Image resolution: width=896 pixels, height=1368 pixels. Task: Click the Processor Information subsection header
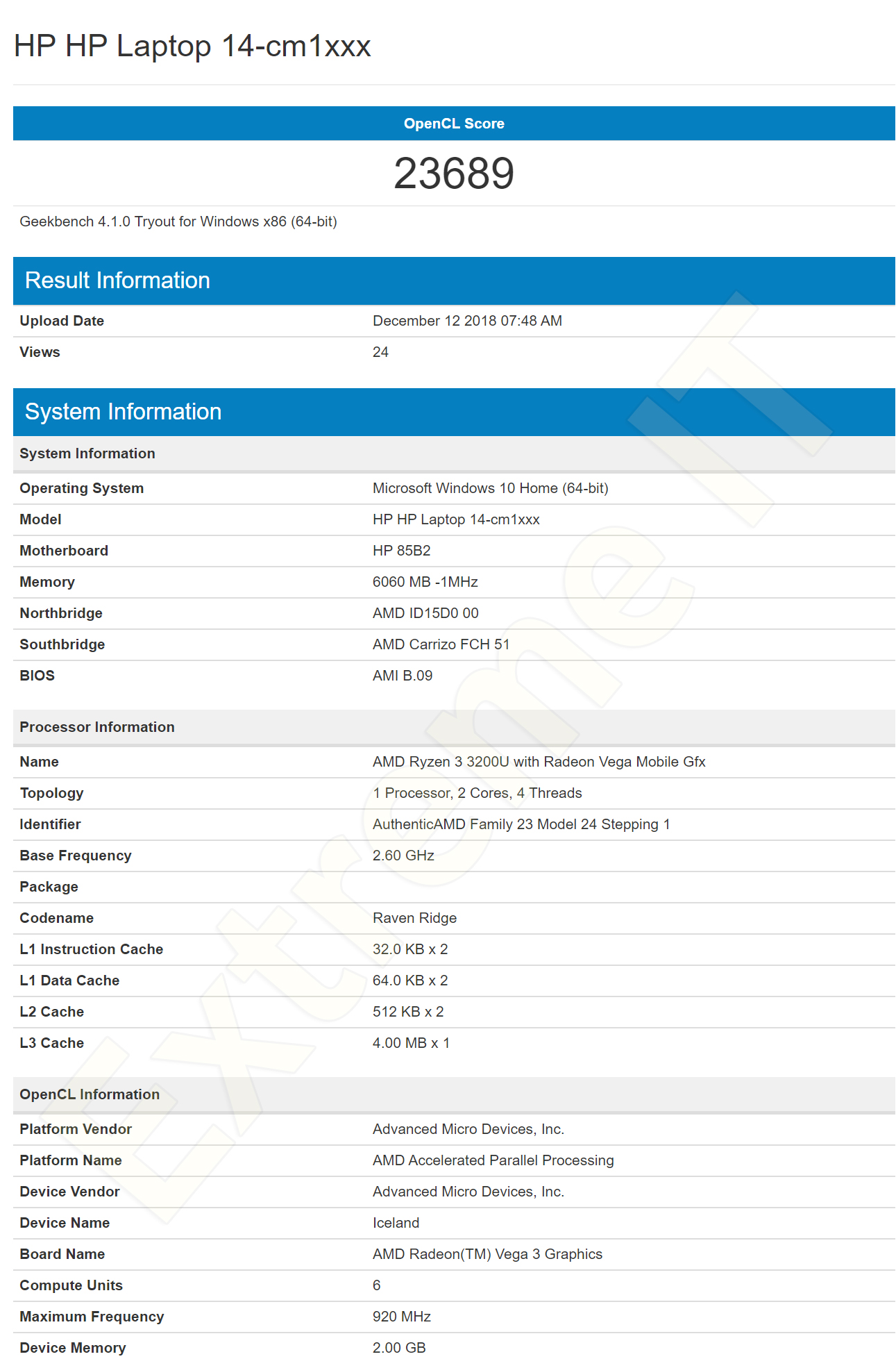pyautogui.click(x=454, y=727)
